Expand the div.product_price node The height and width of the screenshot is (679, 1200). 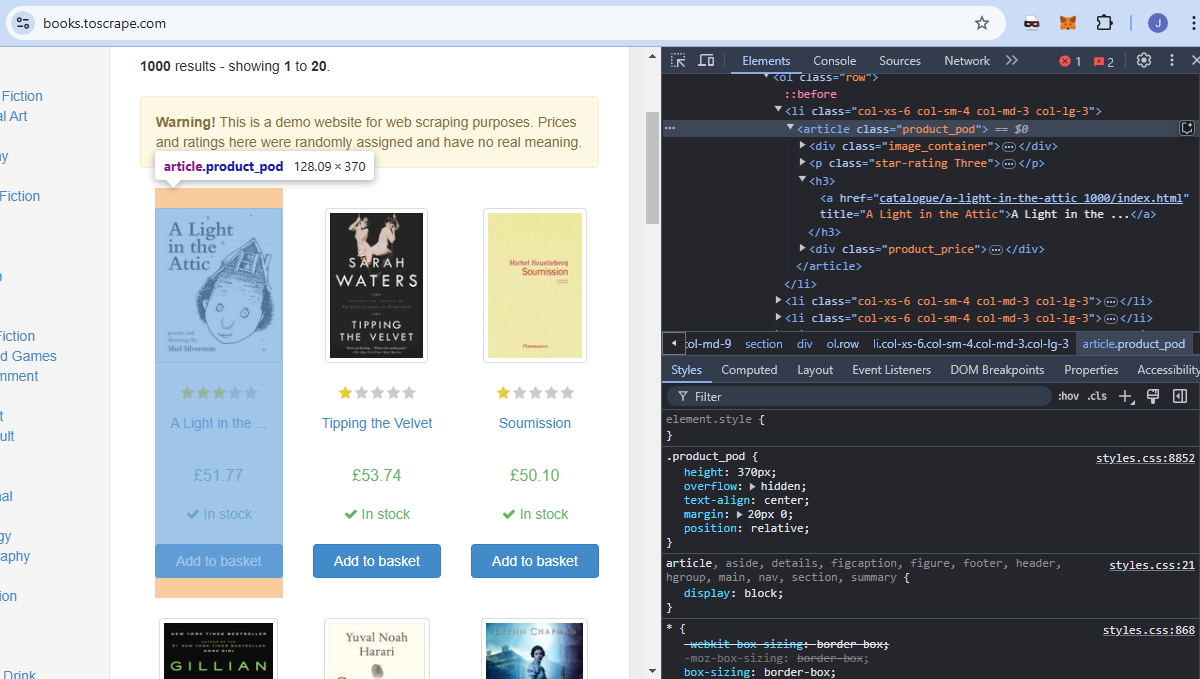coord(802,249)
